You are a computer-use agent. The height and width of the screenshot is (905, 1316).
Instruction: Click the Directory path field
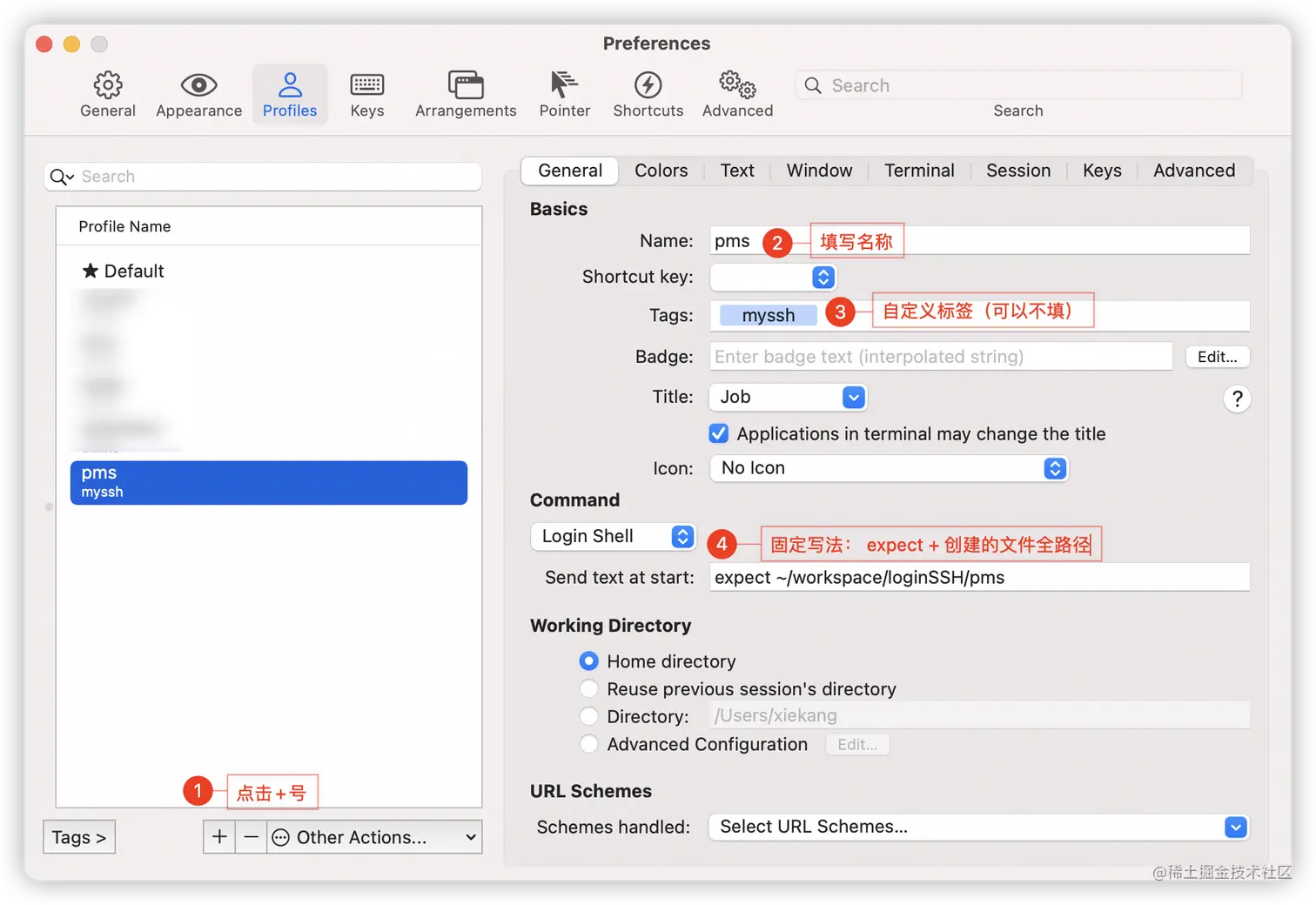click(x=979, y=715)
